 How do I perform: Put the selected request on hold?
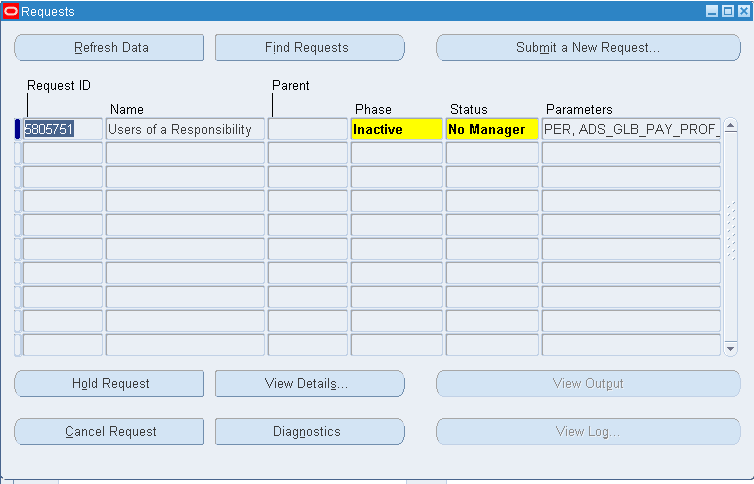pyautogui.click(x=109, y=383)
